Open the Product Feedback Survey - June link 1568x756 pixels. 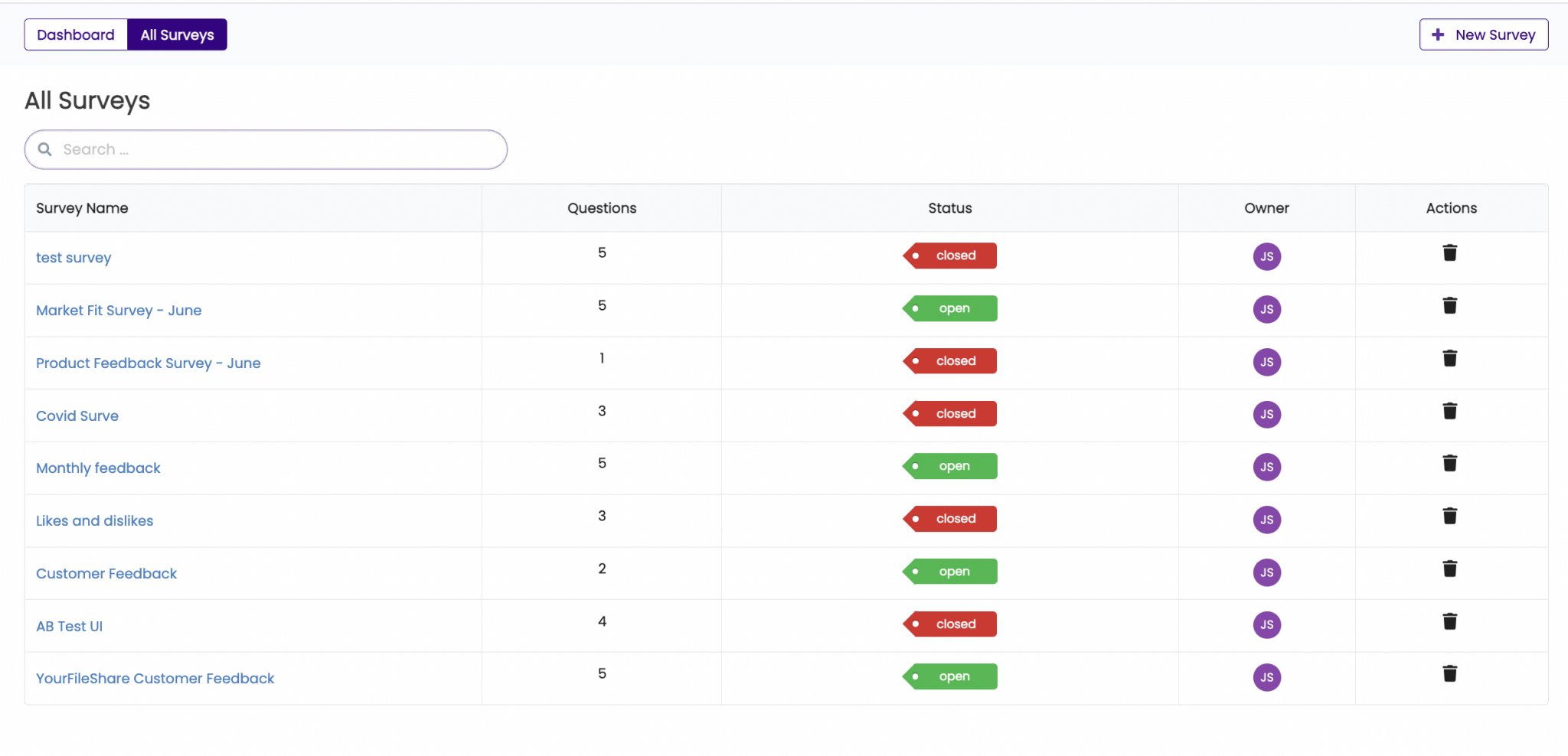[148, 363]
